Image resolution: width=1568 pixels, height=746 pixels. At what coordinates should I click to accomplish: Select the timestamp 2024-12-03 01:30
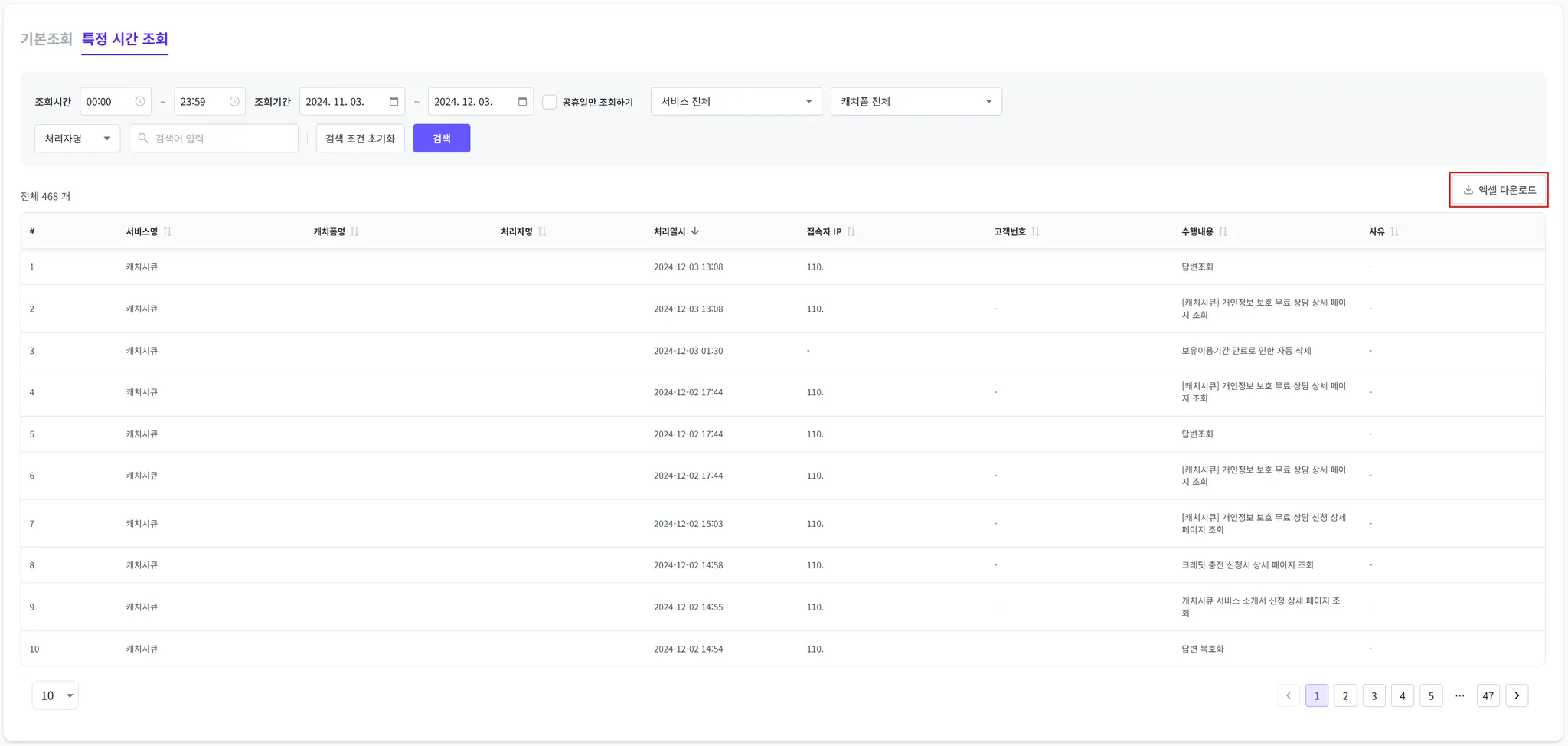[x=688, y=351]
